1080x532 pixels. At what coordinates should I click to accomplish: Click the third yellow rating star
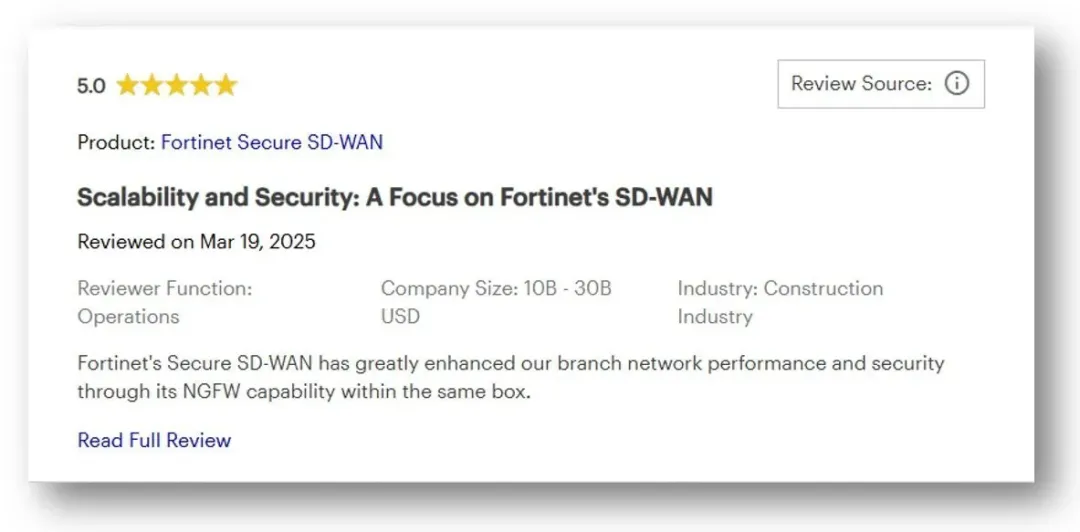(177, 85)
